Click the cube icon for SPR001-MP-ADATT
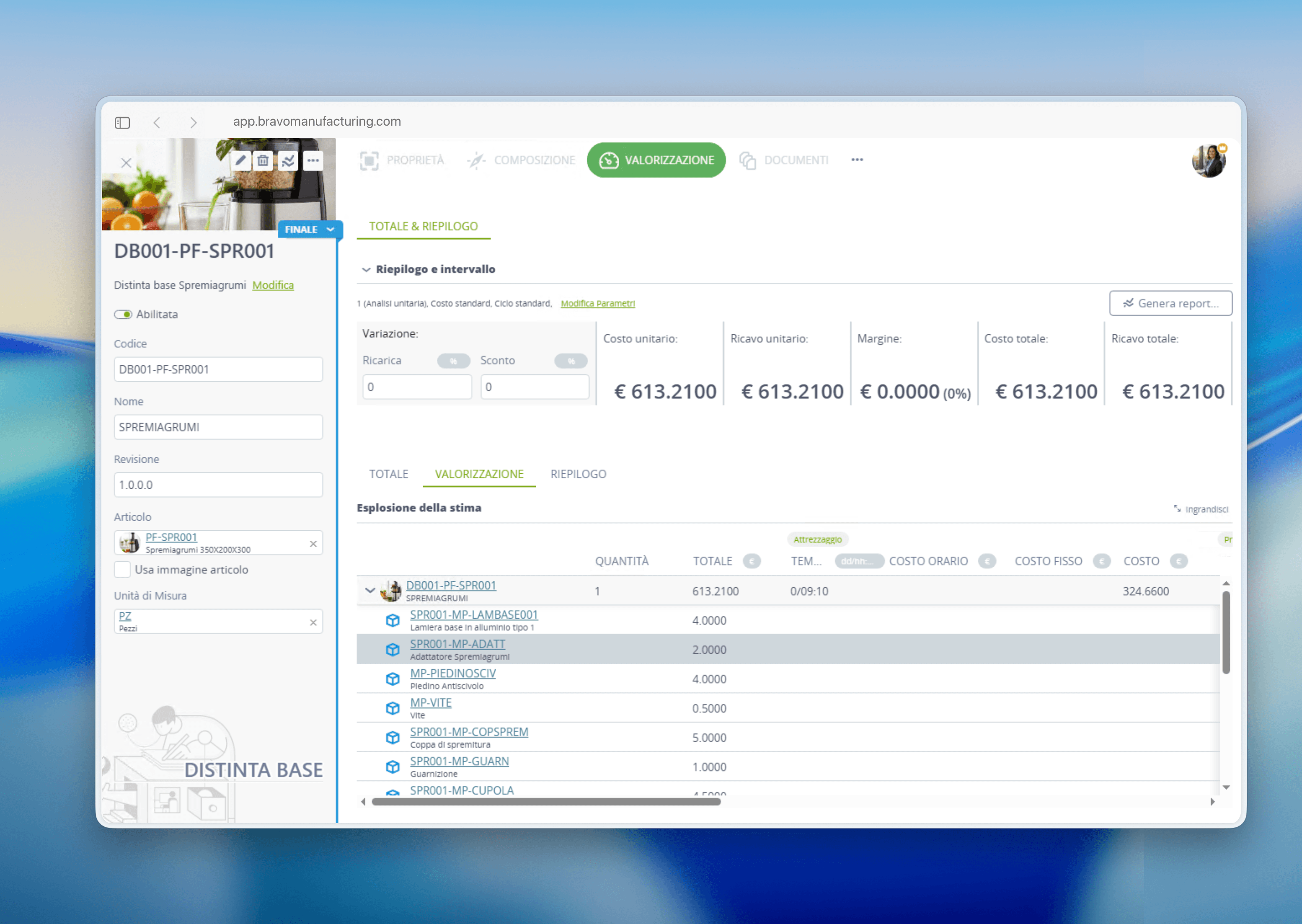The height and width of the screenshot is (924, 1302). pos(393,650)
